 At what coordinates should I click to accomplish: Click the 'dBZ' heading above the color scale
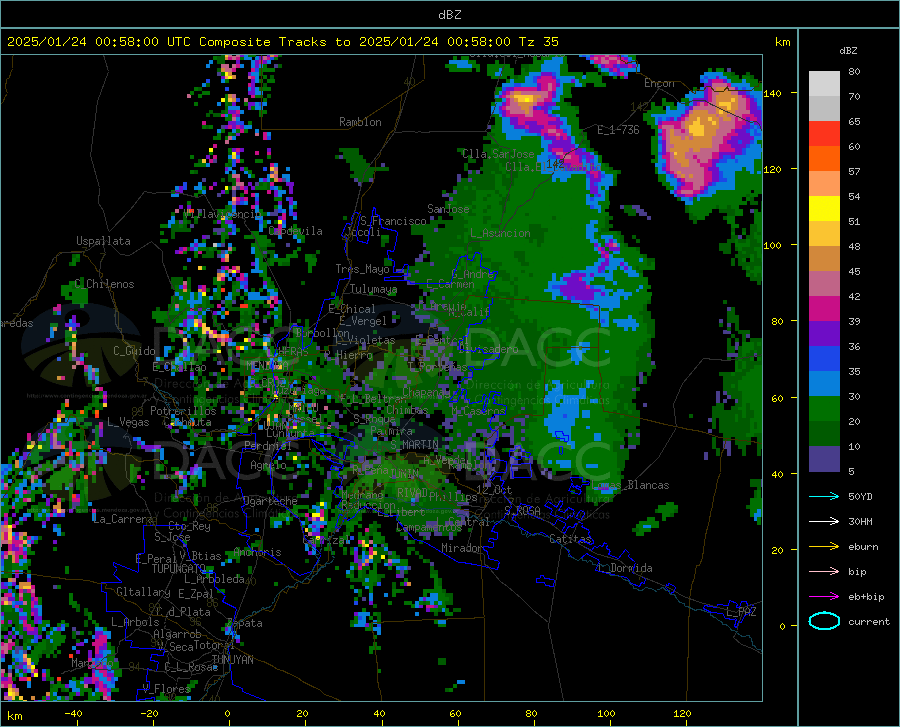pos(848,50)
